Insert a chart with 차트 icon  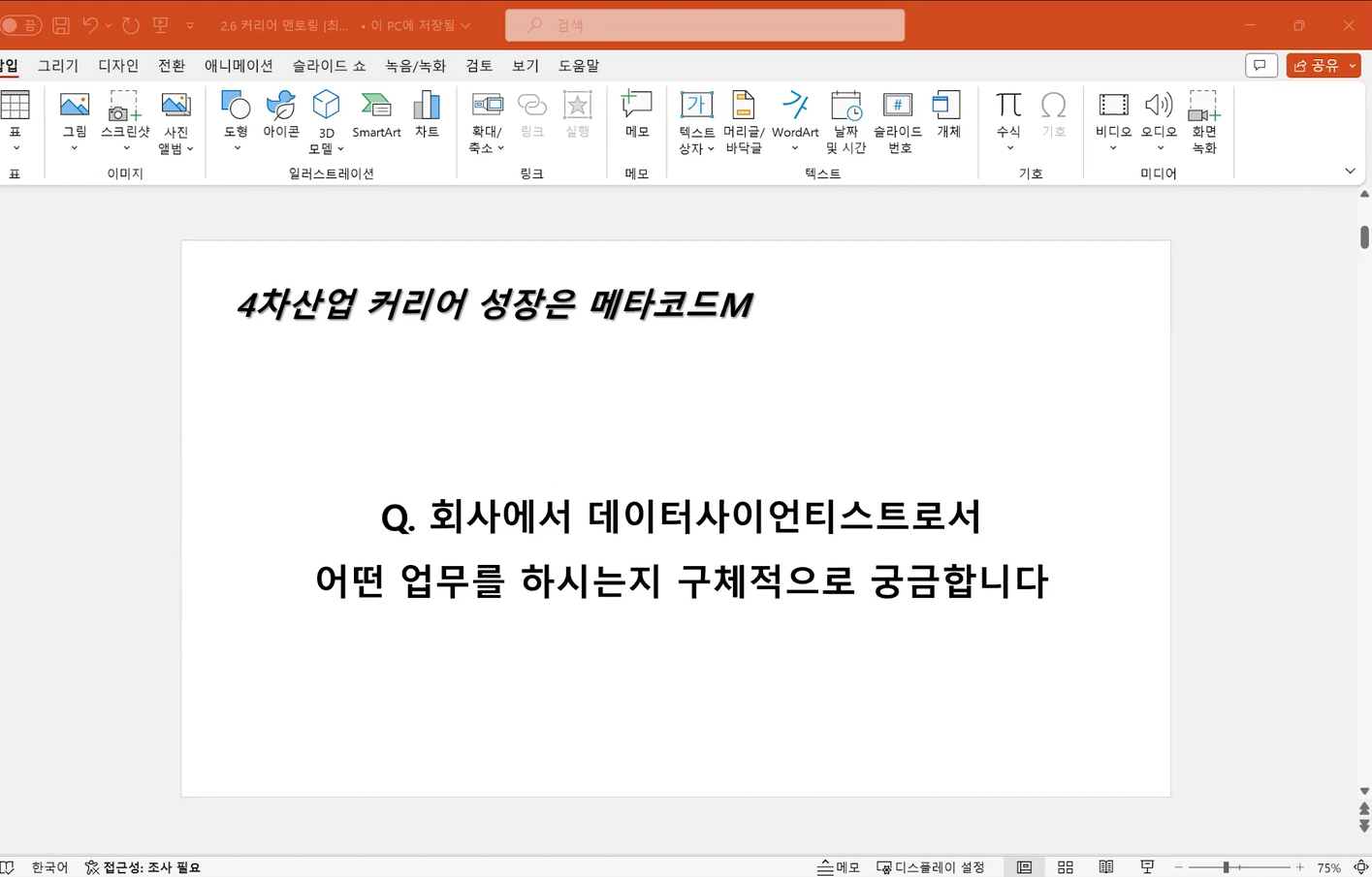(427, 114)
